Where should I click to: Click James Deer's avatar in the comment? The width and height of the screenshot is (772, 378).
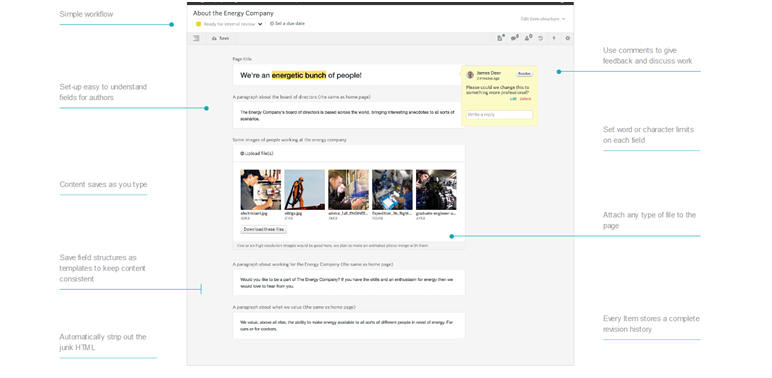coord(470,75)
